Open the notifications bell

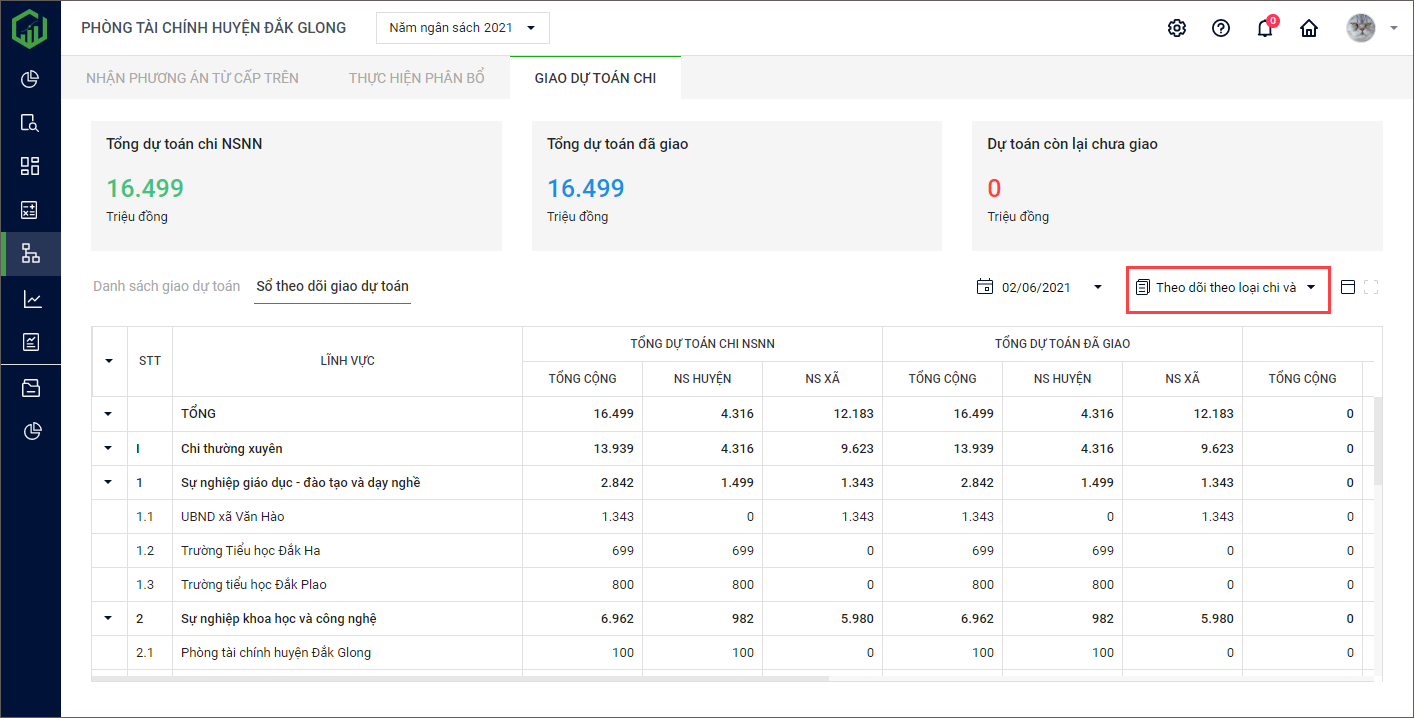(x=1264, y=28)
